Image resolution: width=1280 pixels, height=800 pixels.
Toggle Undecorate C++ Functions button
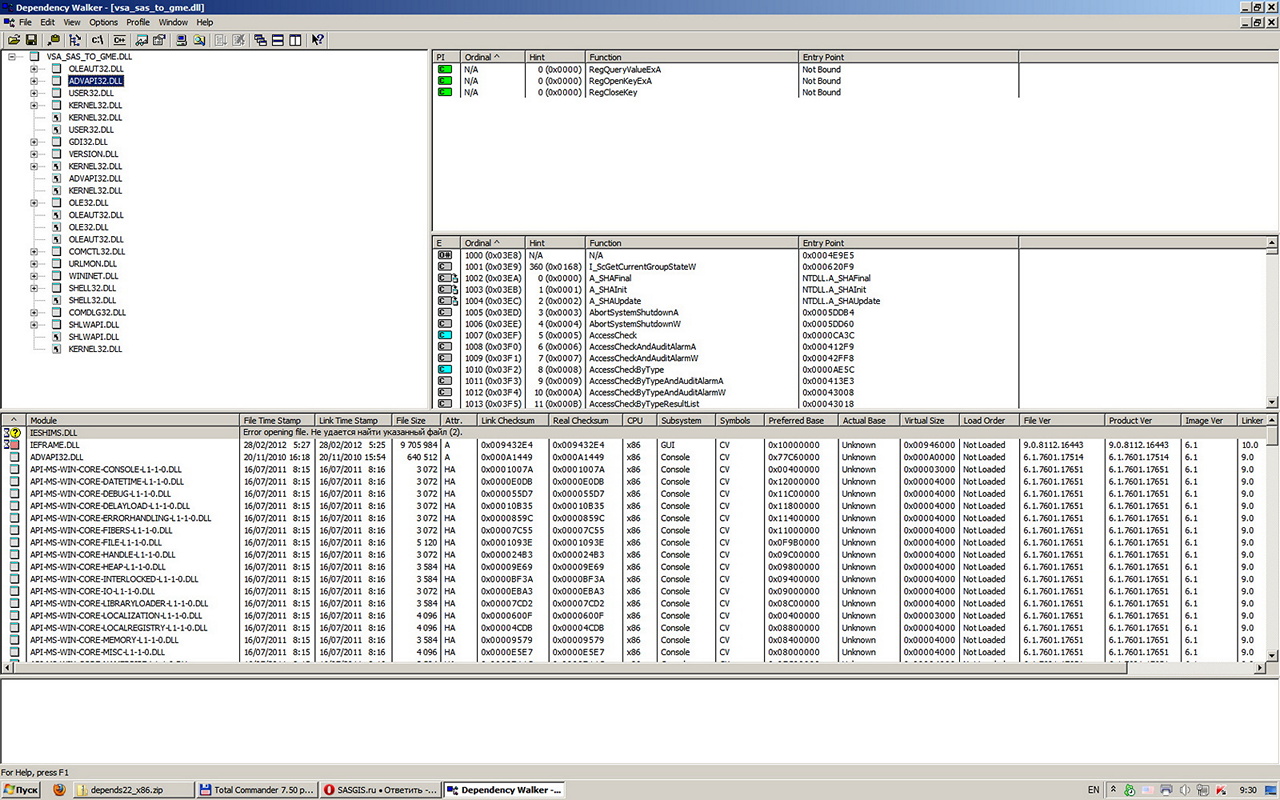point(120,40)
